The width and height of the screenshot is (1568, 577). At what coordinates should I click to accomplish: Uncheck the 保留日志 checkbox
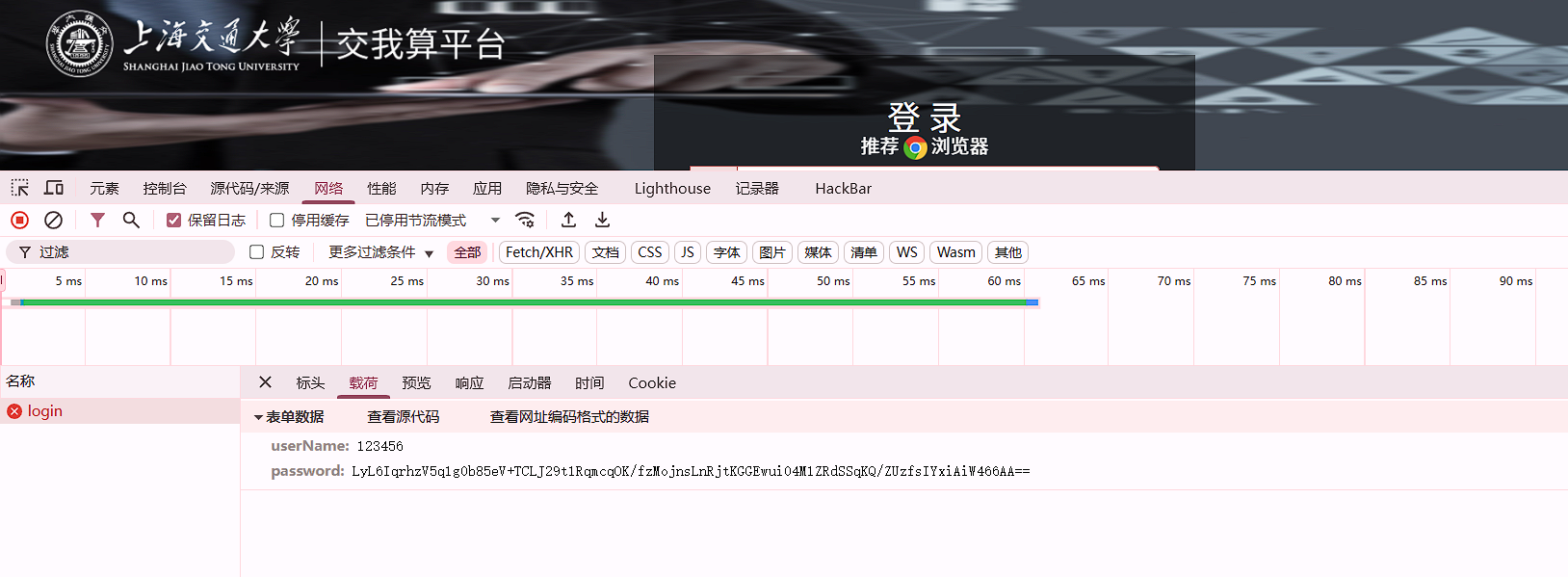(x=174, y=221)
